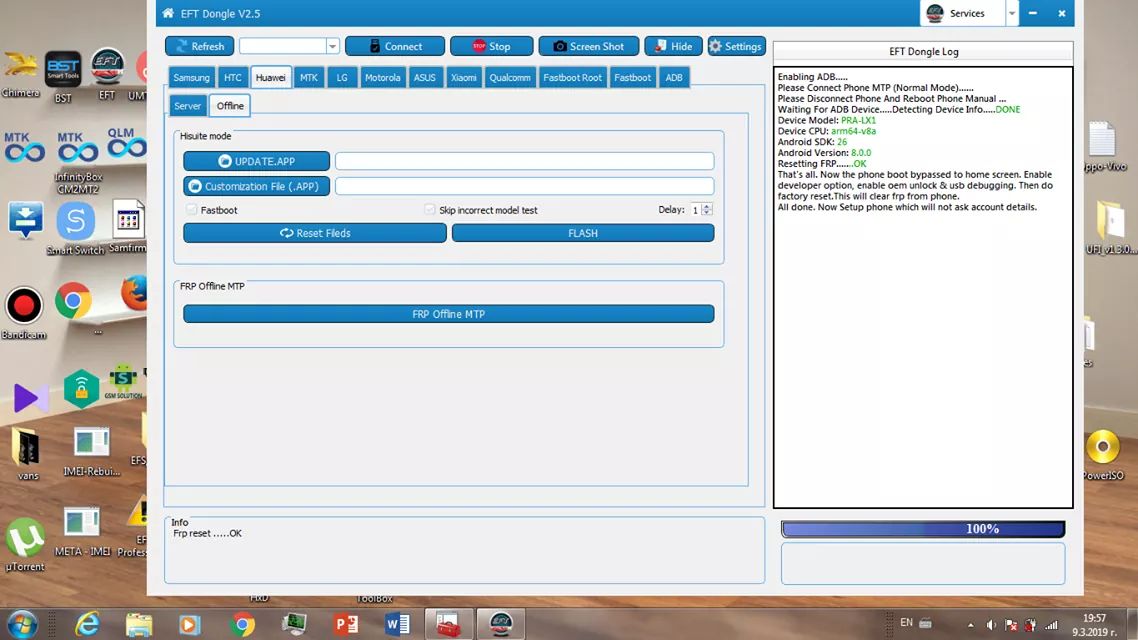Open the Bandicam desktop icon
Image resolution: width=1138 pixels, height=640 pixels.
pos(24,313)
